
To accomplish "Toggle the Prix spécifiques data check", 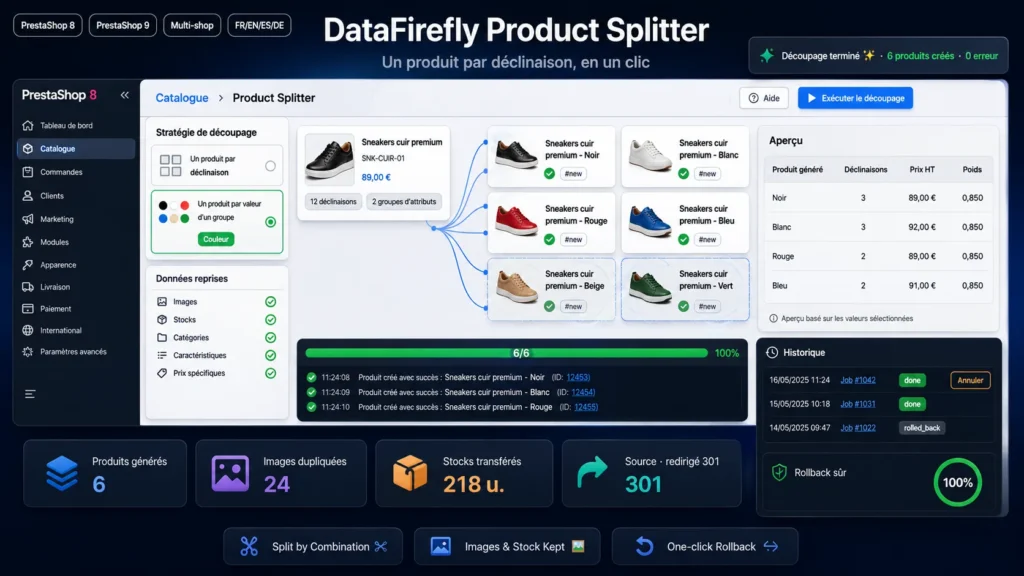I will (x=270, y=374).
